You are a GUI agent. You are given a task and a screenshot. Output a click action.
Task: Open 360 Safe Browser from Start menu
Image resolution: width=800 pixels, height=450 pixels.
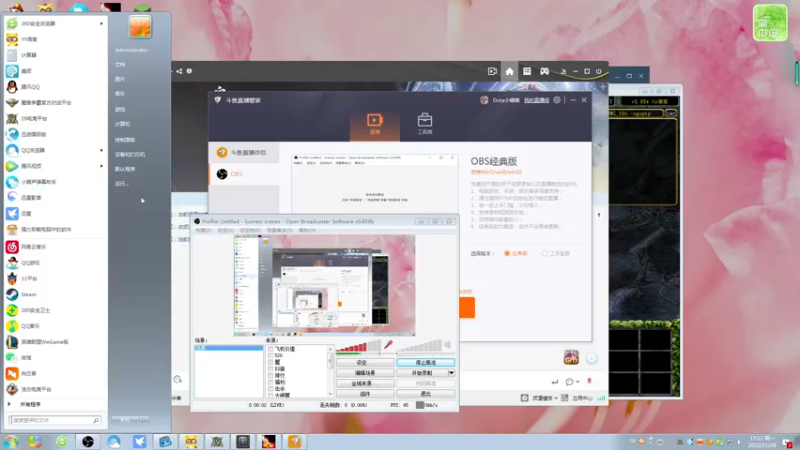[x=54, y=23]
